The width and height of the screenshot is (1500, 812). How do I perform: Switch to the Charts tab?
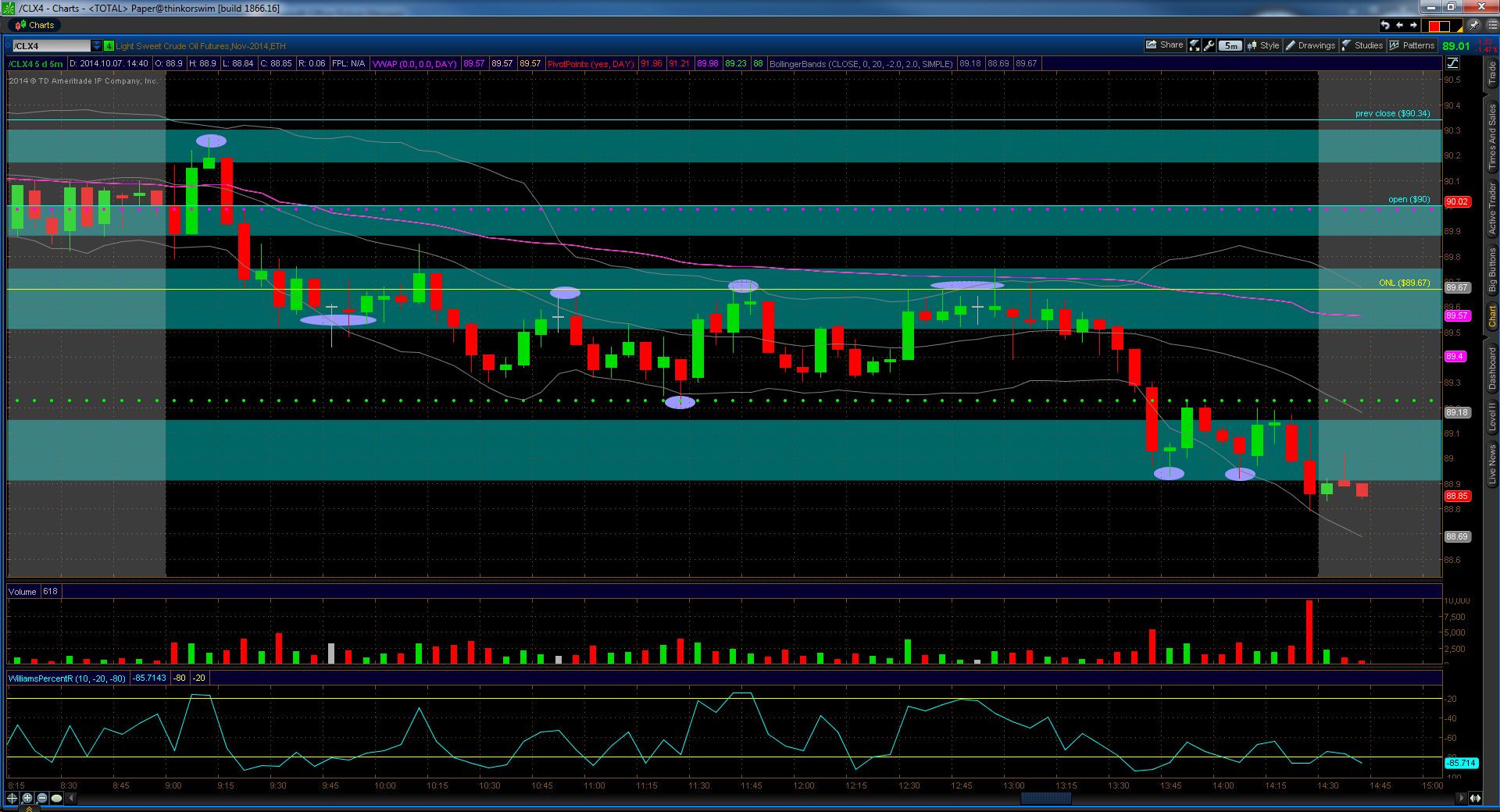coord(34,25)
